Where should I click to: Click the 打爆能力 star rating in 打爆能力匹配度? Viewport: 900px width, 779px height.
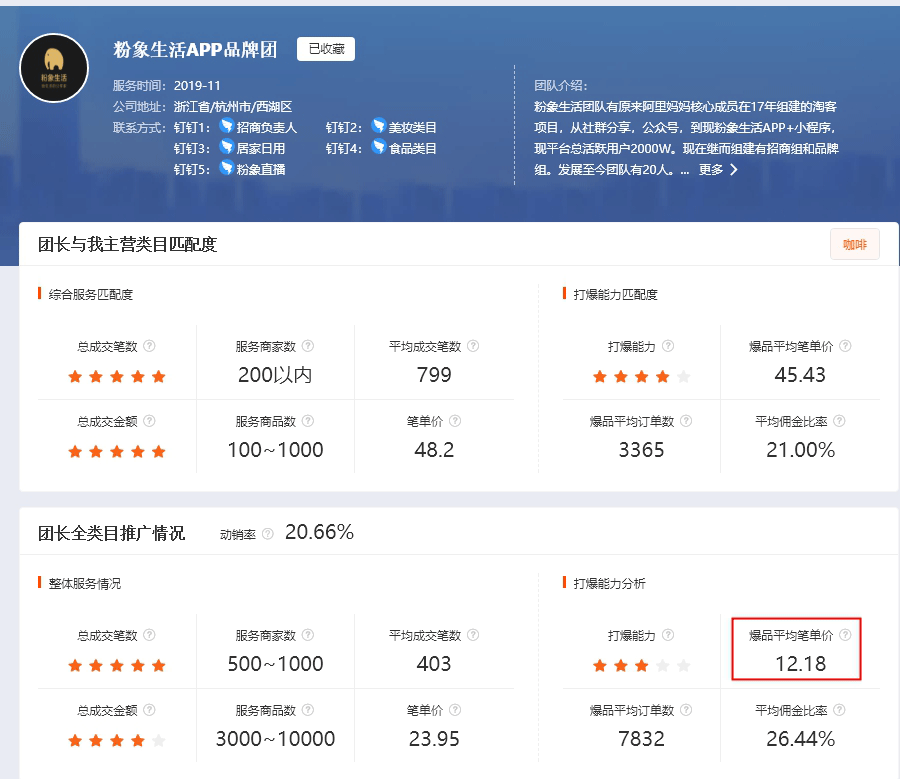pyautogui.click(x=641, y=377)
